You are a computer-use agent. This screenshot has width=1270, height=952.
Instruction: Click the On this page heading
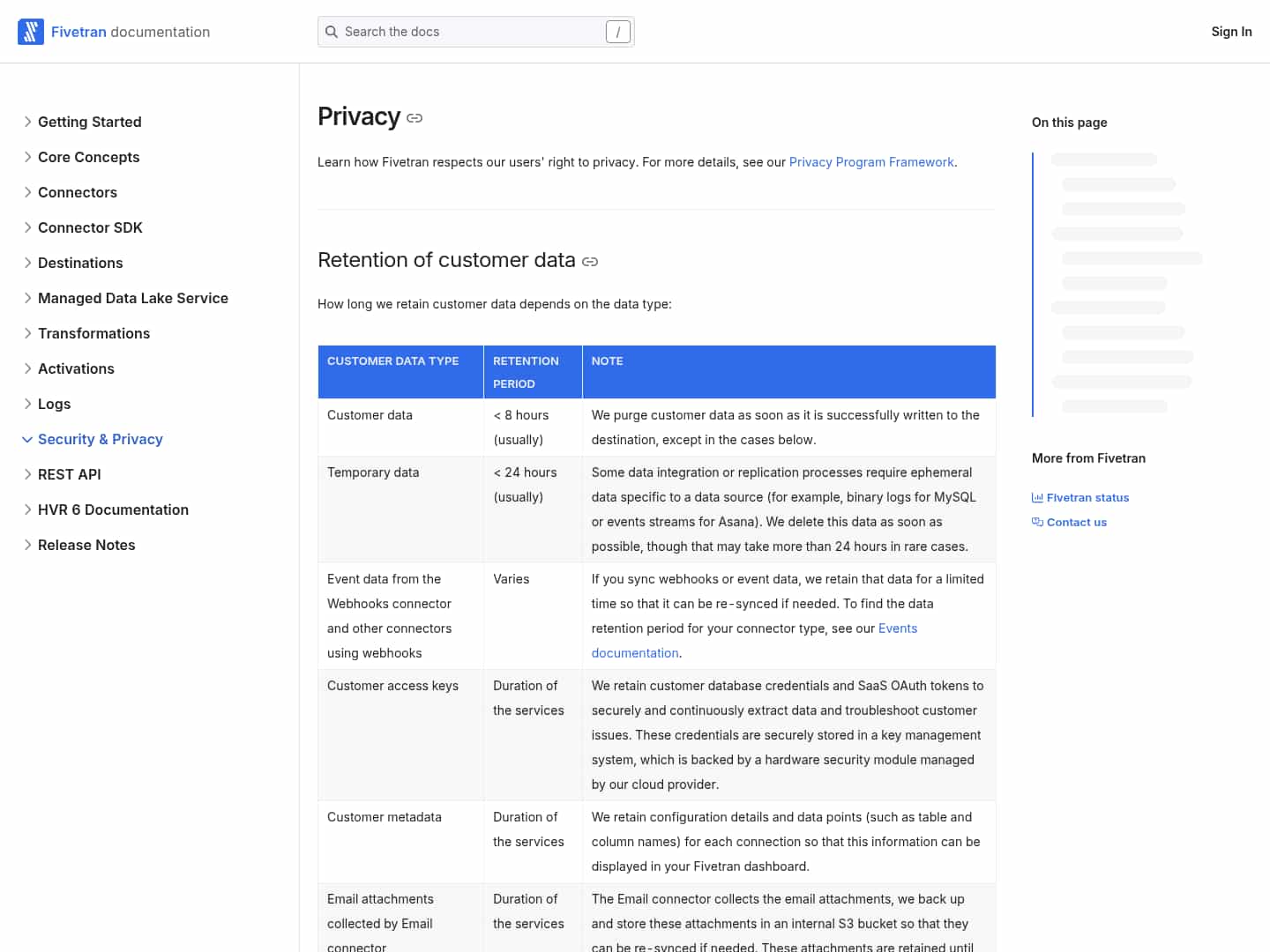1070,123
